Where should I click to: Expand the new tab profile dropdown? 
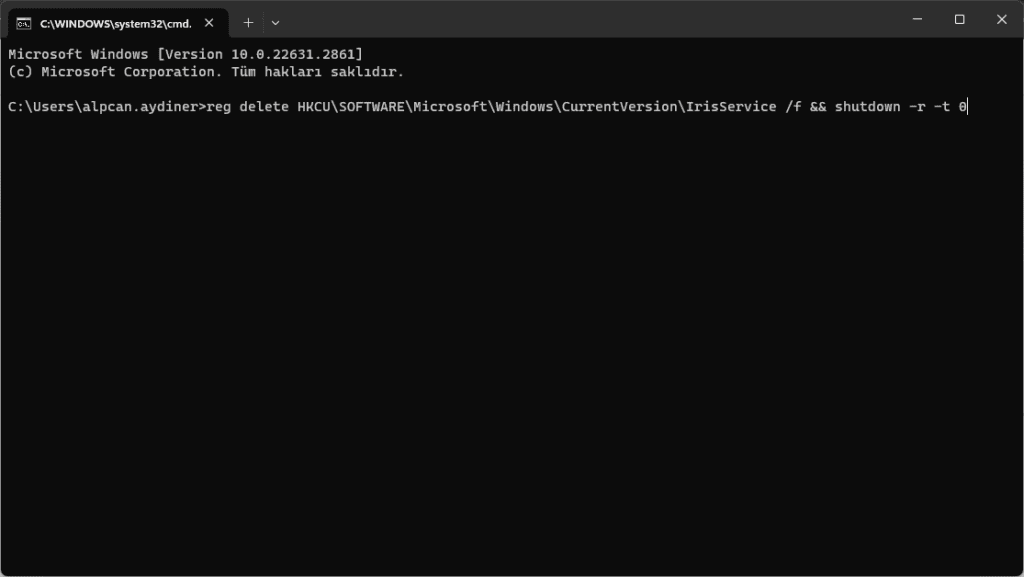(275, 22)
